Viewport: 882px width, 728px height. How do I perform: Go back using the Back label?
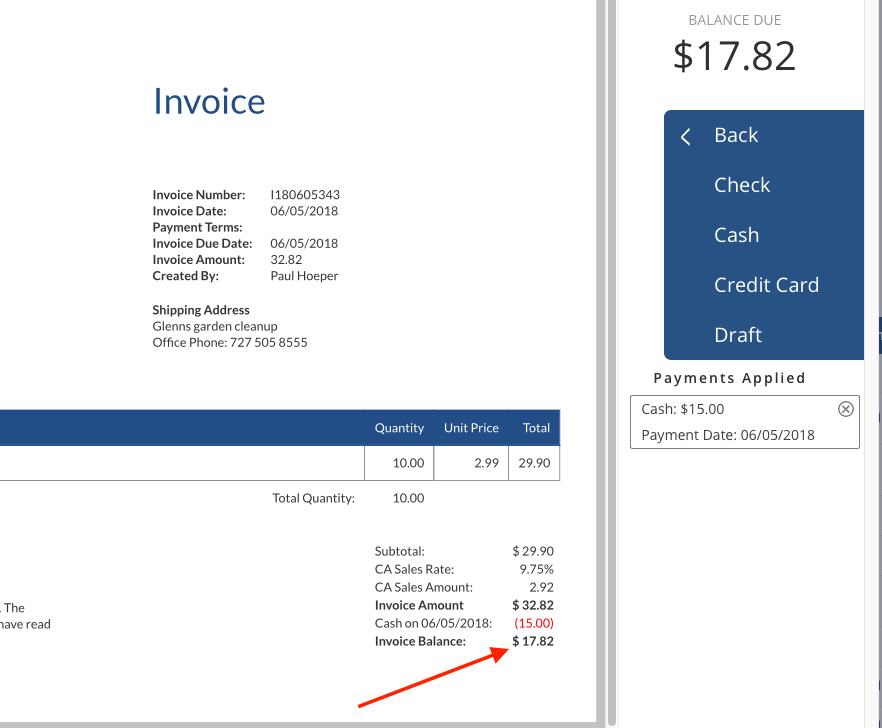(736, 135)
